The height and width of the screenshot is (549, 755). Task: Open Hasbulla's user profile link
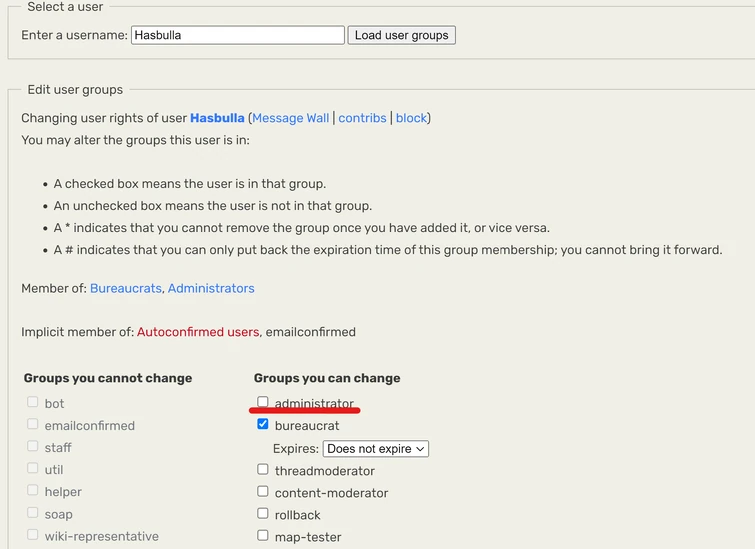click(x=217, y=118)
